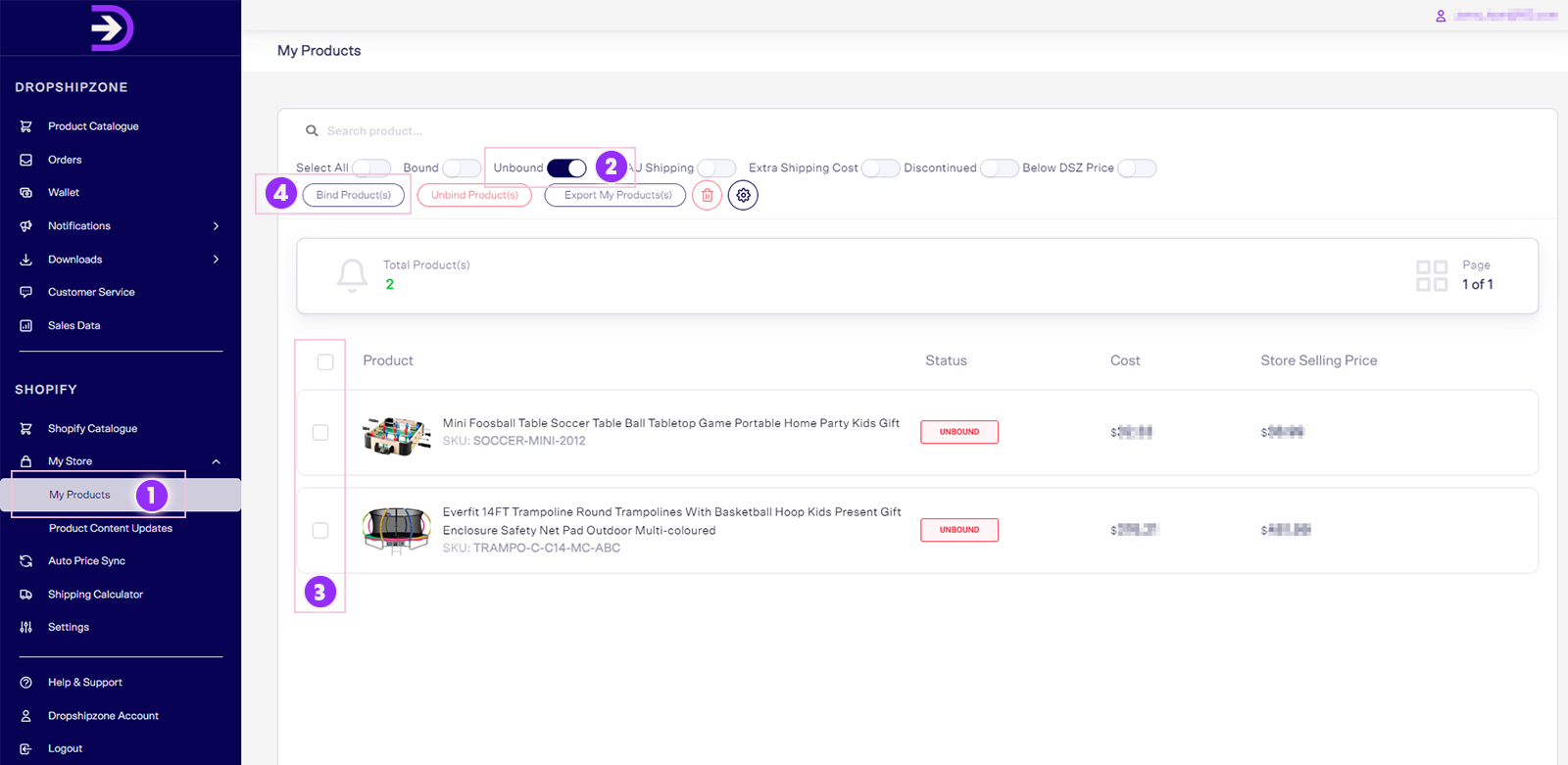
Task: Click the bell icon beside Total Product(s)
Action: point(353,275)
